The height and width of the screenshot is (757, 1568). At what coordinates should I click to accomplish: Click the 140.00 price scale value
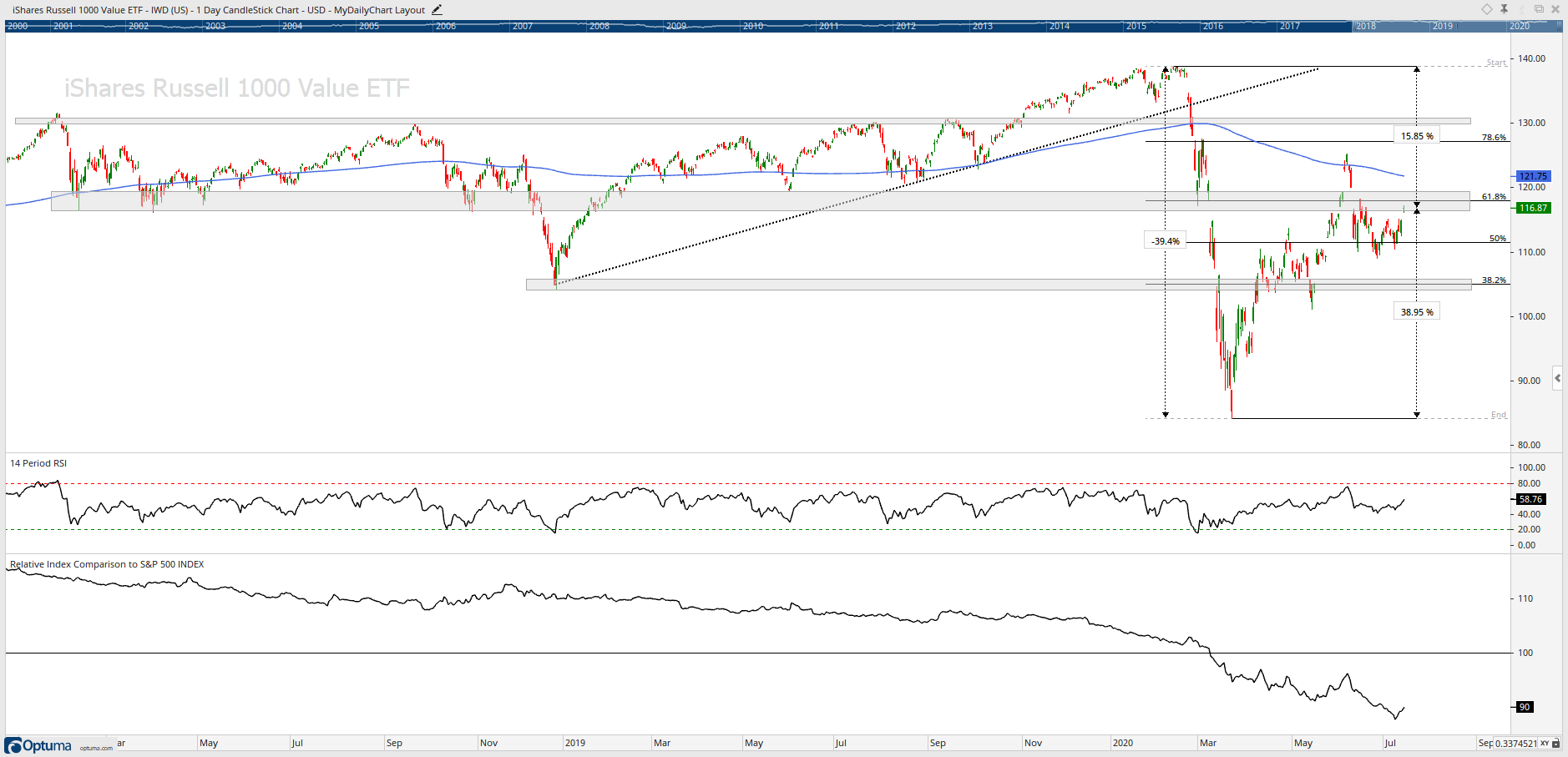tap(1532, 58)
